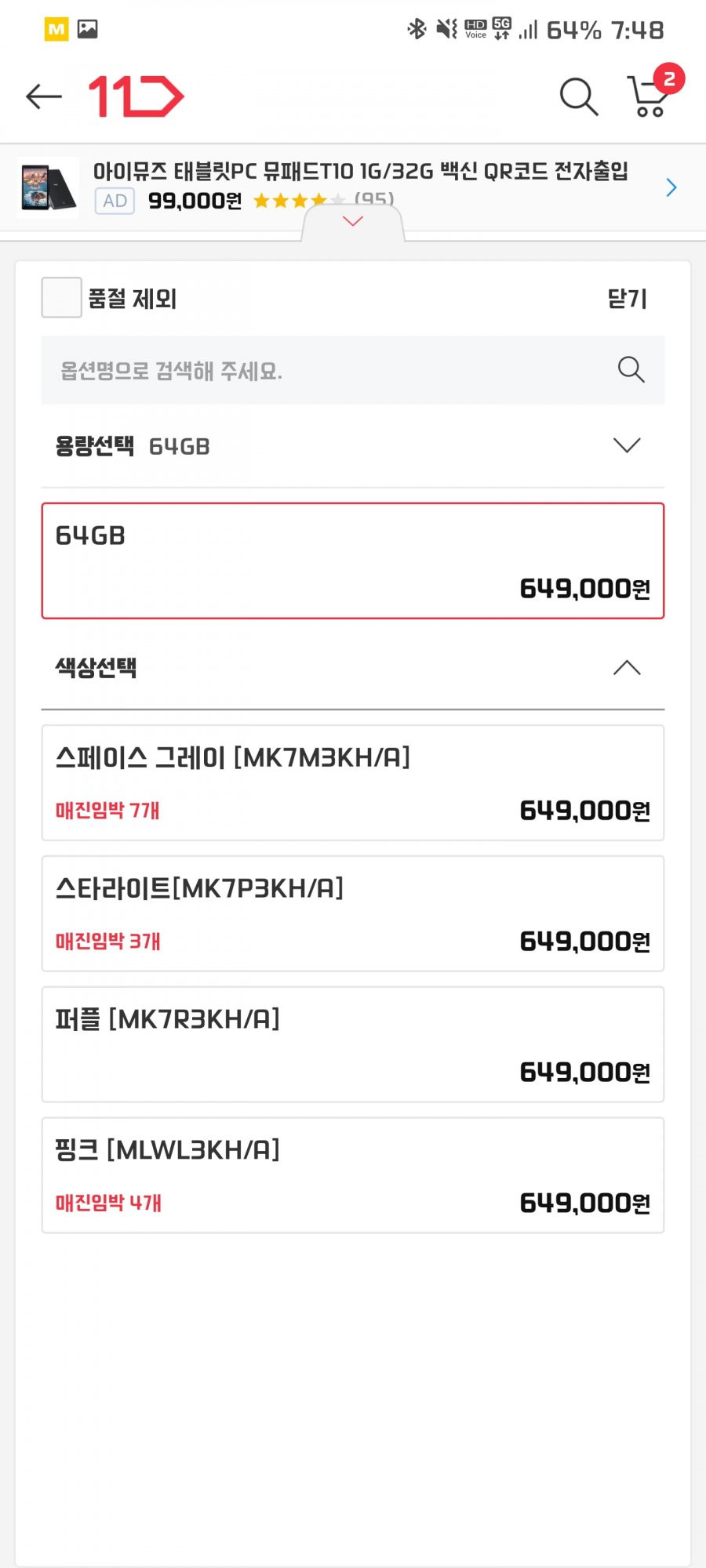This screenshot has width=706, height=1568.
Task: Choose 스타라이트[MK7P3KH/A] color option
Action: point(353,914)
